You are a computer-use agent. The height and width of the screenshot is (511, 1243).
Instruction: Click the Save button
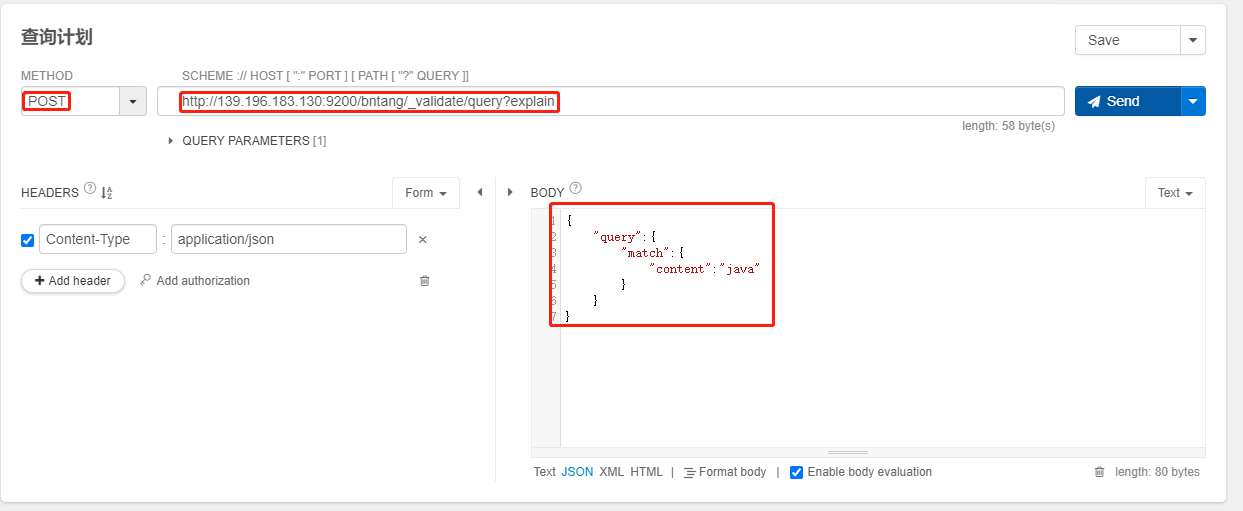(1128, 40)
